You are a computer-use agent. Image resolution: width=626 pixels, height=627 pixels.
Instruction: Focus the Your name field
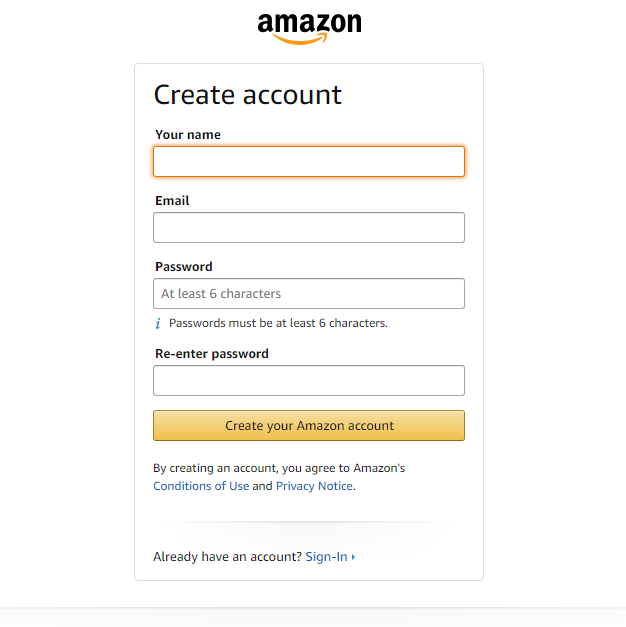pos(309,162)
